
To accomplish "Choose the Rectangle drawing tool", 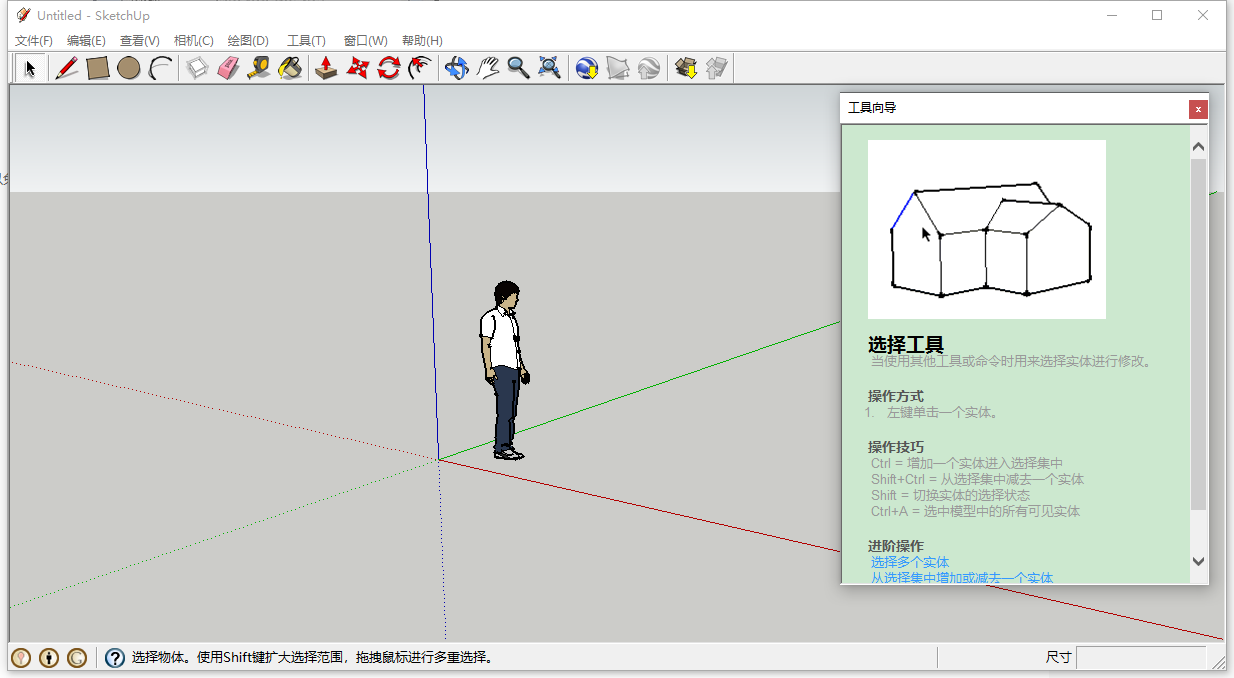I will [x=98, y=68].
